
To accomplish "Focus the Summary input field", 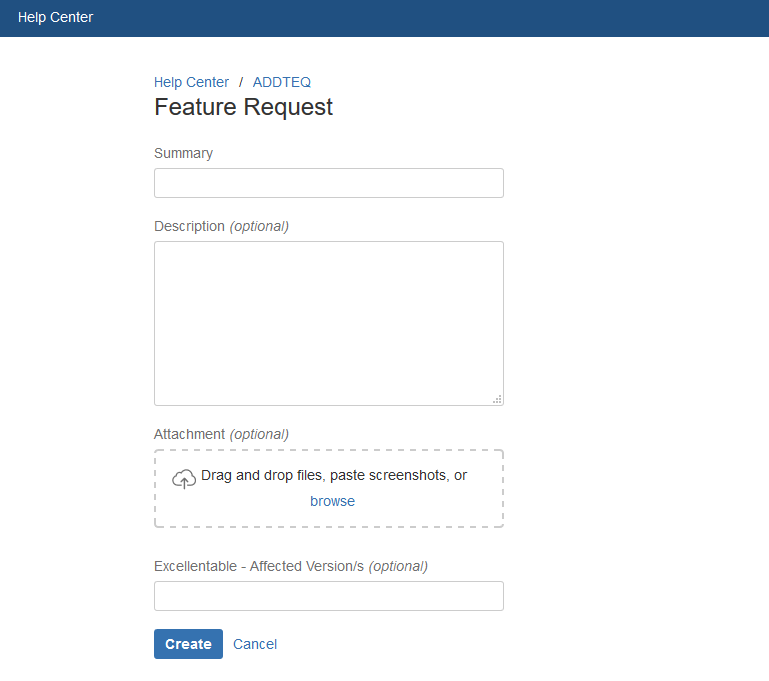I will (x=329, y=183).
